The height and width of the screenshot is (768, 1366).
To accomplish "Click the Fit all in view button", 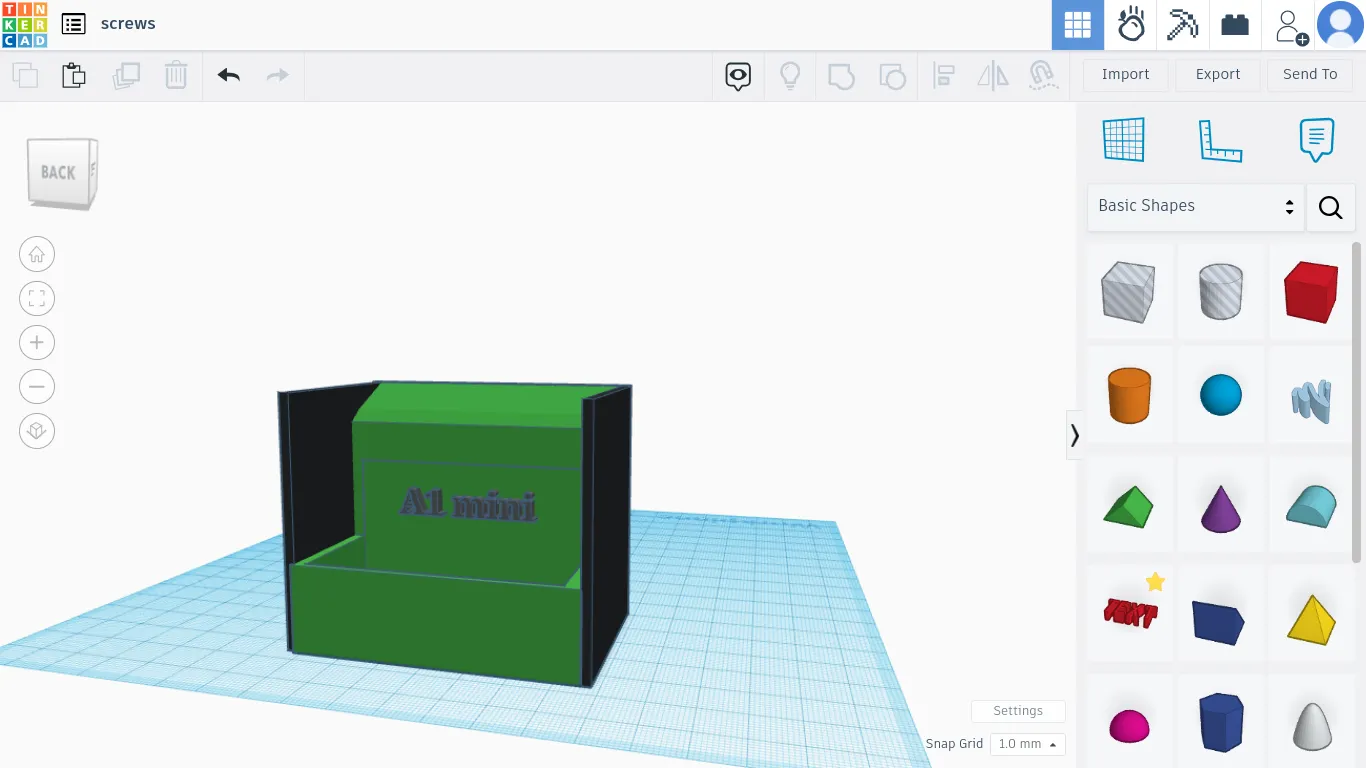I will pos(37,299).
